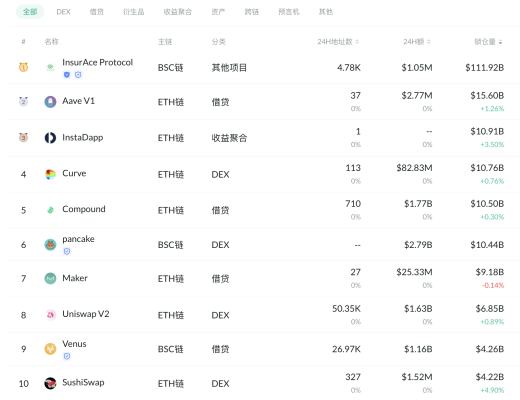Open the Venus project link
Screen dimensions: 520x400
(x=74, y=344)
